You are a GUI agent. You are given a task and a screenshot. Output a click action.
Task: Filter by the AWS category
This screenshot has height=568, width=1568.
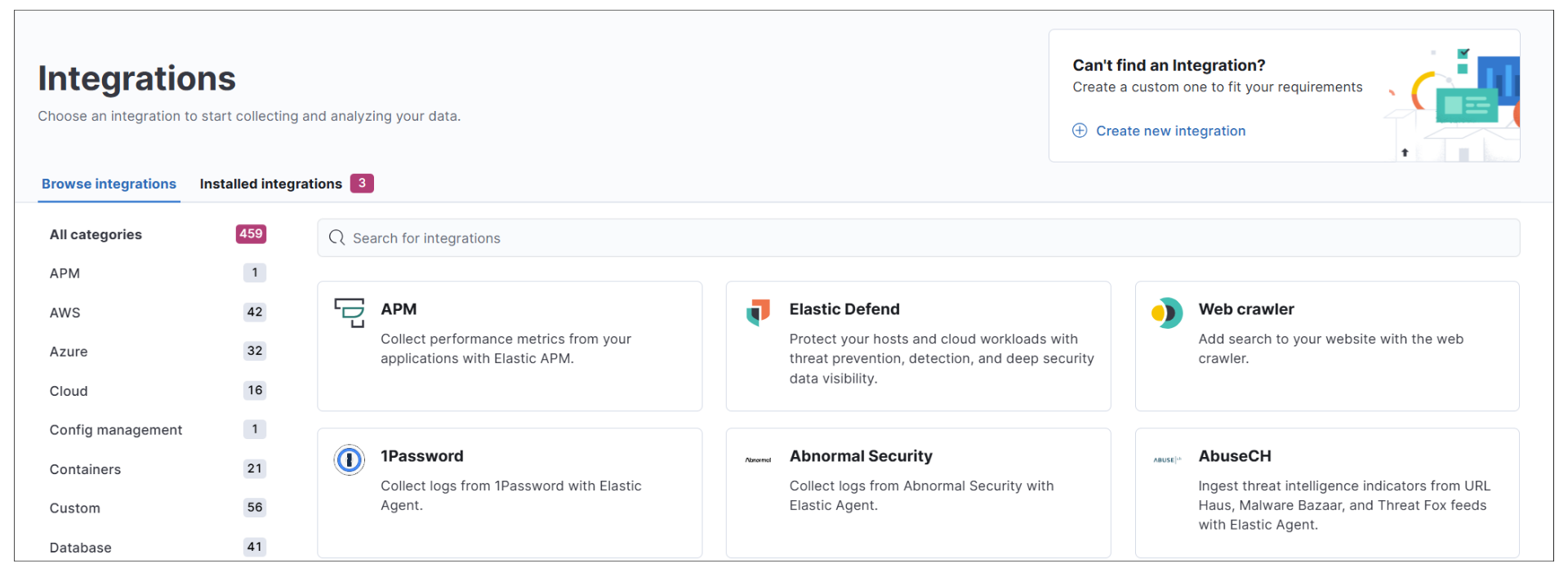coord(158,313)
